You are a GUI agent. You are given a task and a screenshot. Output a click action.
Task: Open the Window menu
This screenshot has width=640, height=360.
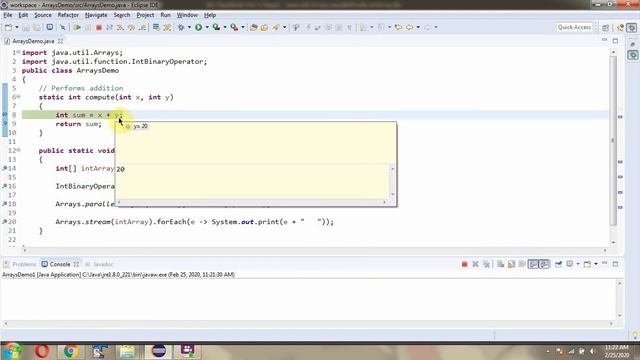(187, 15)
